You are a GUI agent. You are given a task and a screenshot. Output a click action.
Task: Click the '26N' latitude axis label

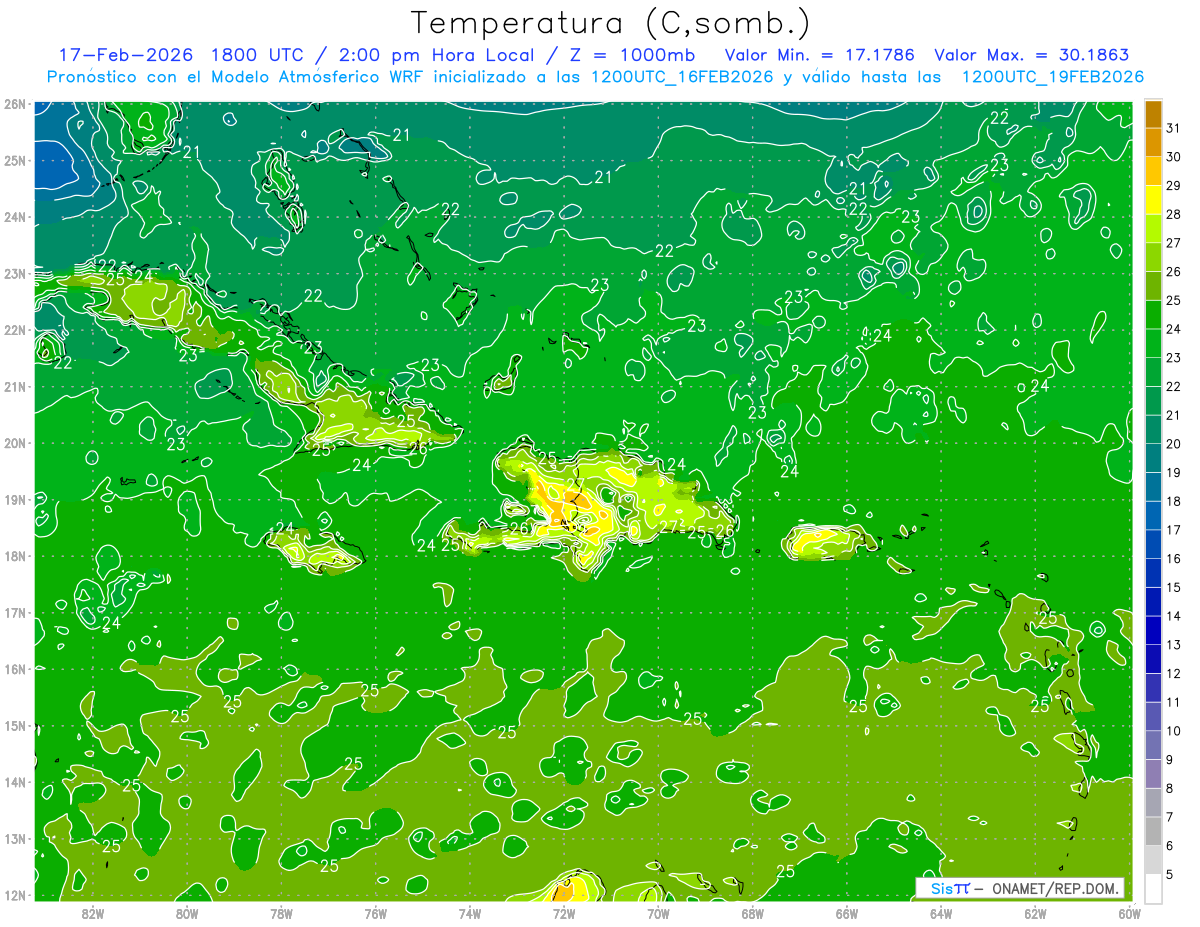(14, 104)
